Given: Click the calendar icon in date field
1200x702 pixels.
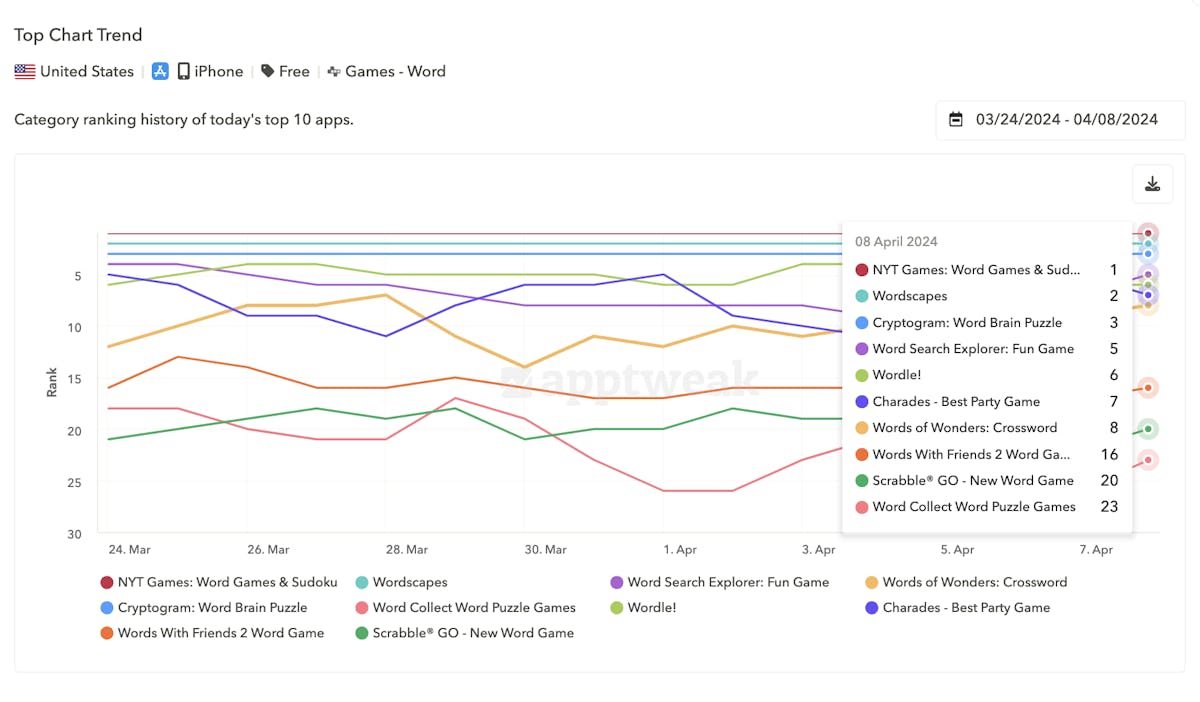Looking at the screenshot, I should point(956,120).
